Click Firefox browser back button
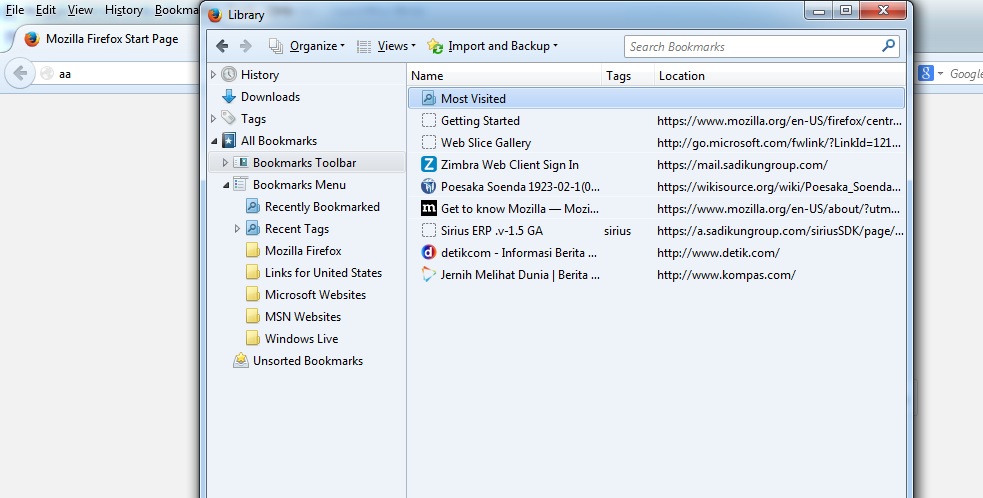This screenshot has height=498, width=983. click(19, 73)
